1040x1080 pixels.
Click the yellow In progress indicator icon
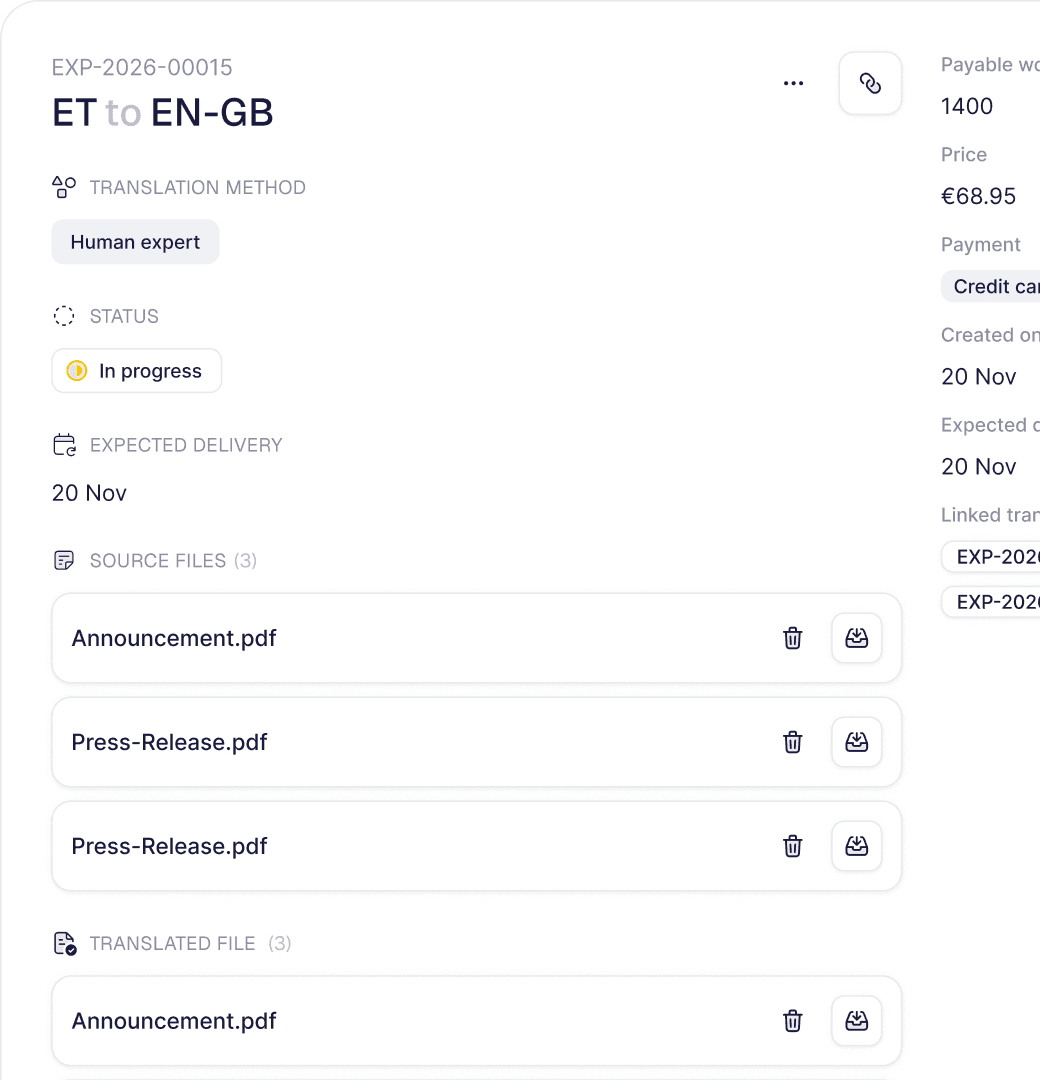point(76,371)
